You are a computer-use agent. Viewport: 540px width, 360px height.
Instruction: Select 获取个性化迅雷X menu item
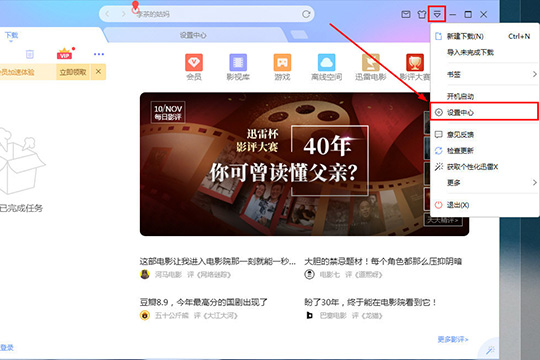pos(484,167)
